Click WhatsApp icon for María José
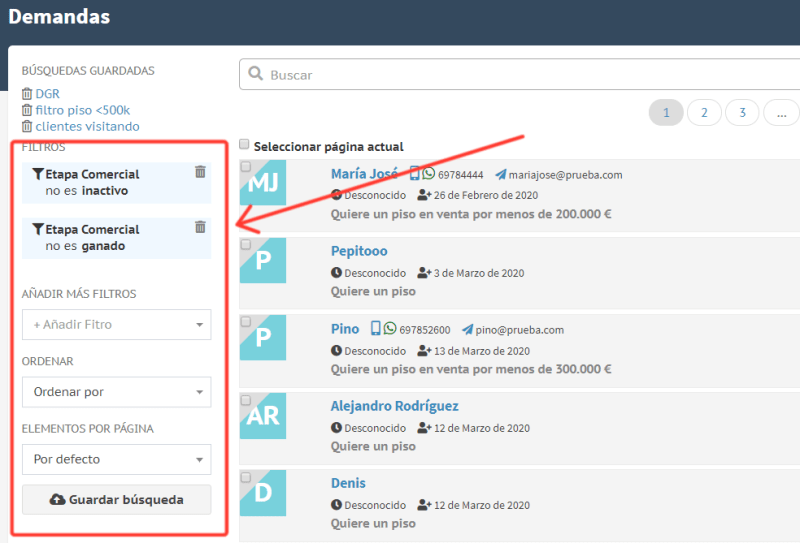 click(429, 174)
